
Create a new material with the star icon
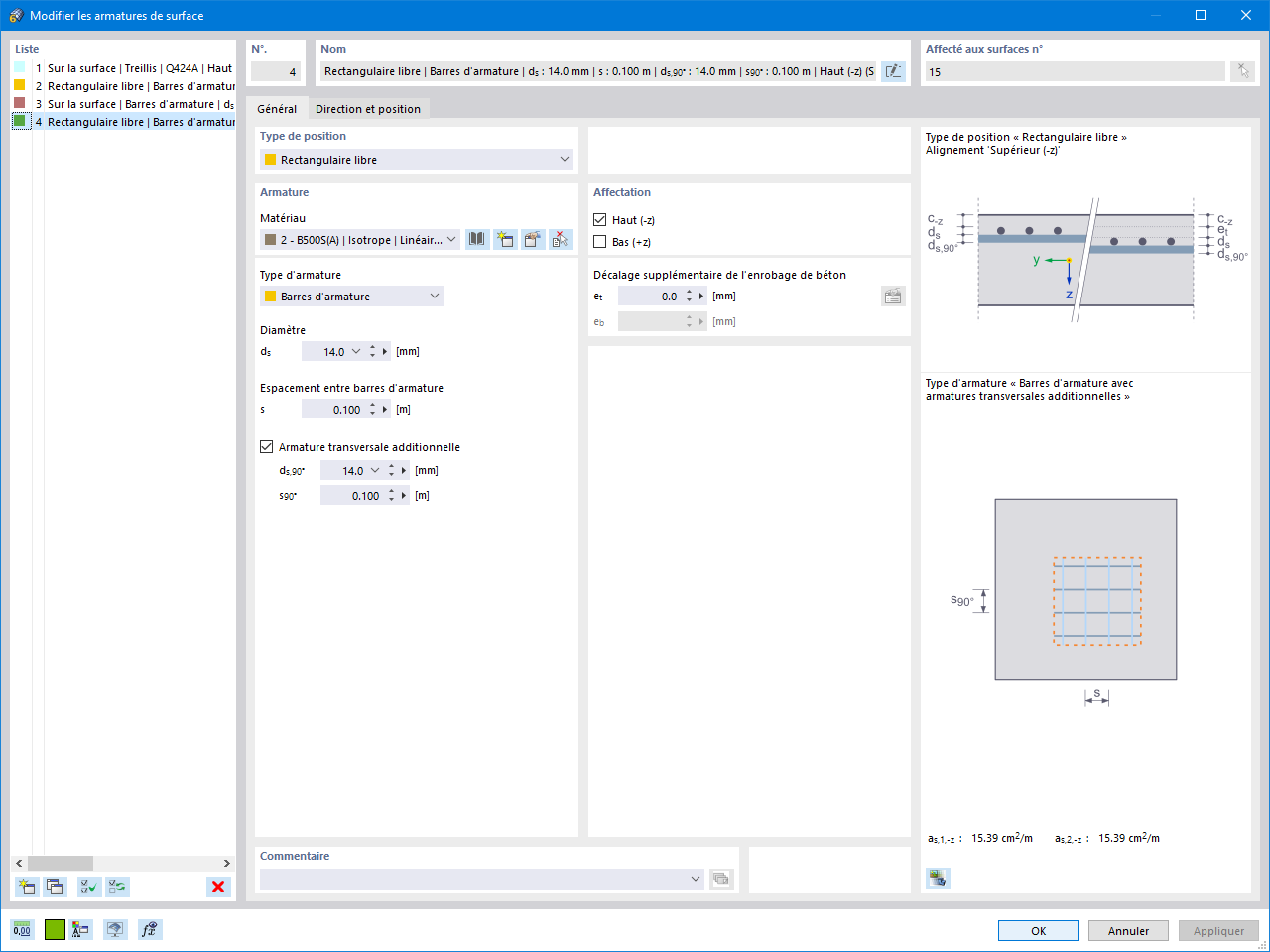505,239
